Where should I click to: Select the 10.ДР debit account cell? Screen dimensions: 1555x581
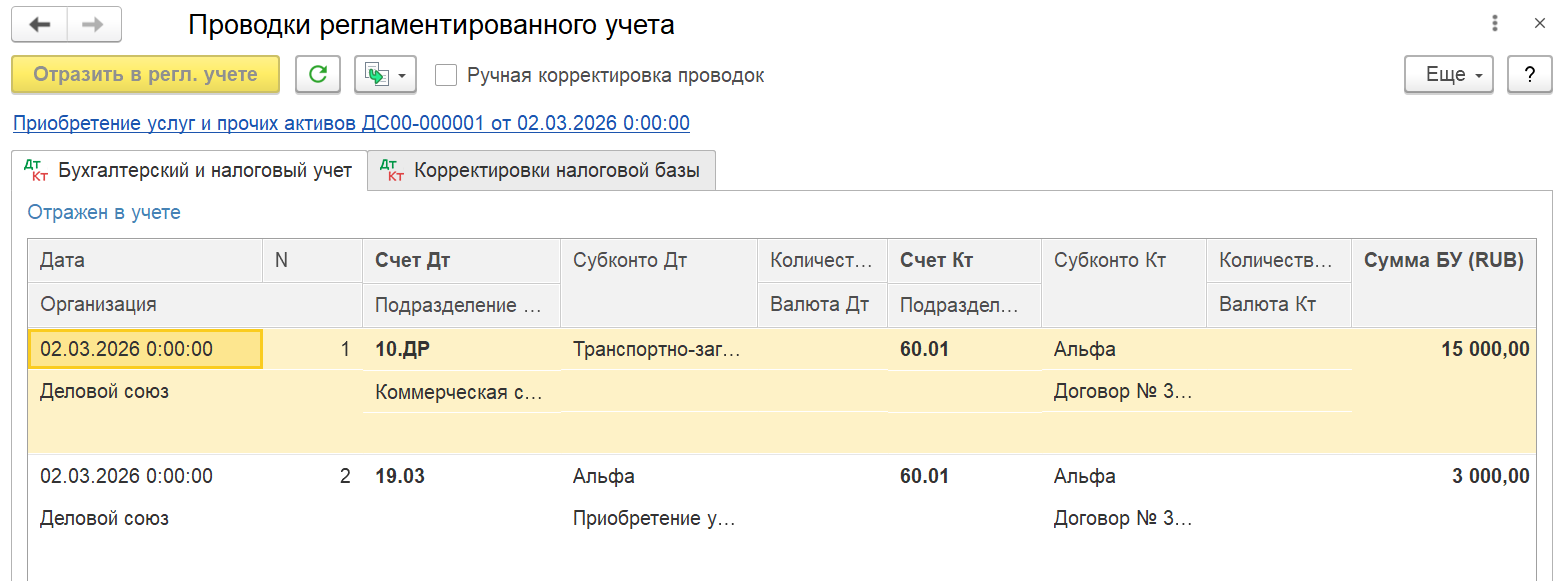tap(460, 349)
